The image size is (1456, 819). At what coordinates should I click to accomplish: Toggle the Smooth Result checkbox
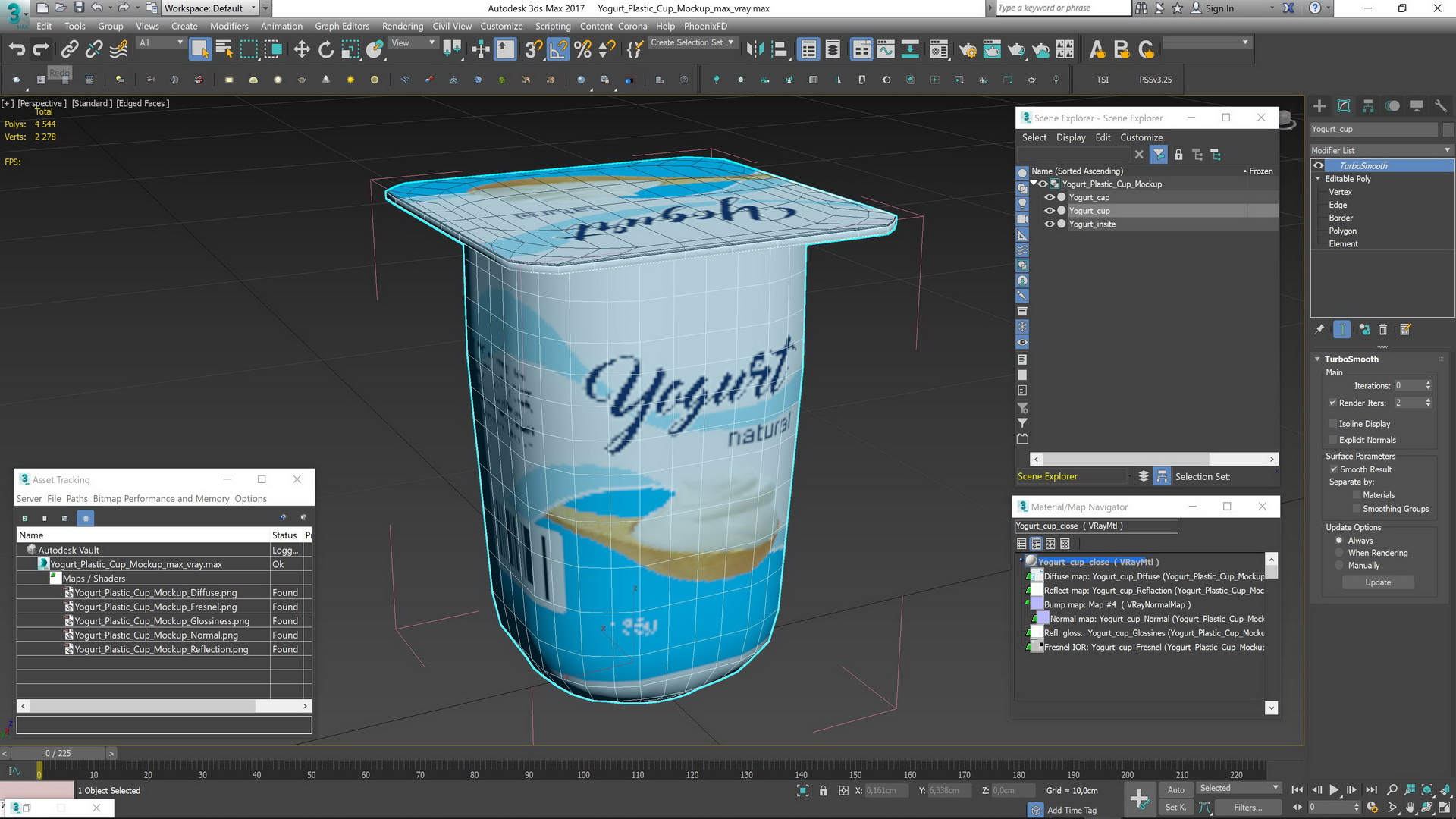point(1333,469)
